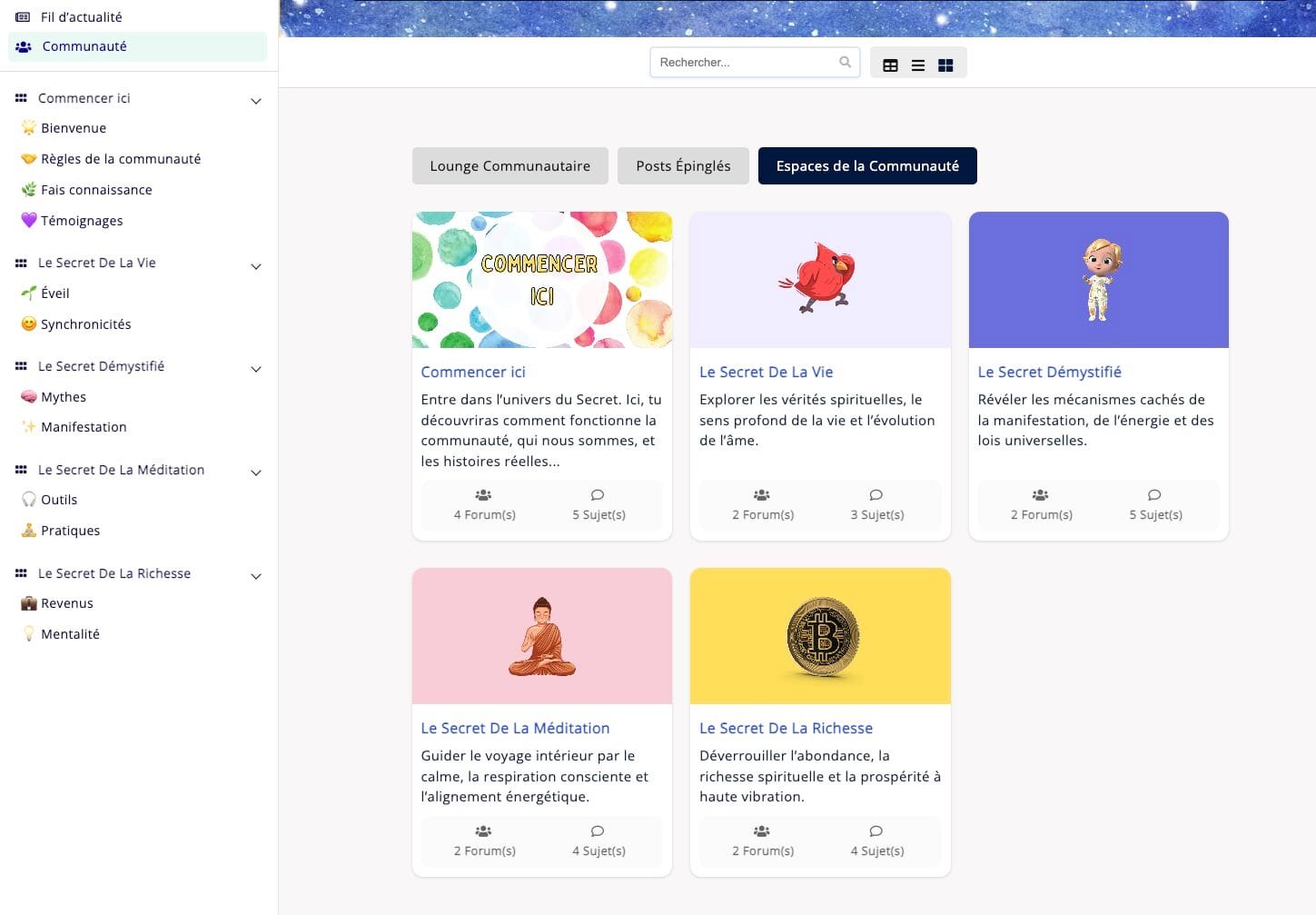Focus the Rechercher search field
This screenshot has width=1316, height=915.
pyautogui.click(x=743, y=63)
